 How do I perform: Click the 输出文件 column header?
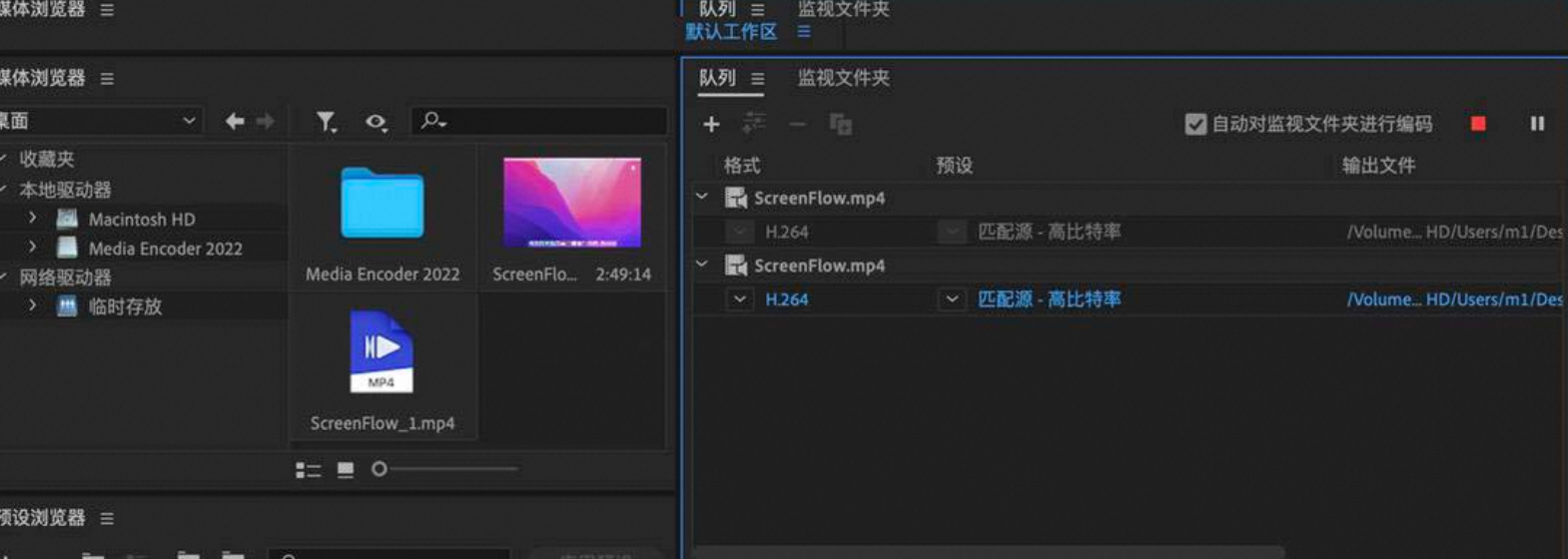[x=1378, y=166]
